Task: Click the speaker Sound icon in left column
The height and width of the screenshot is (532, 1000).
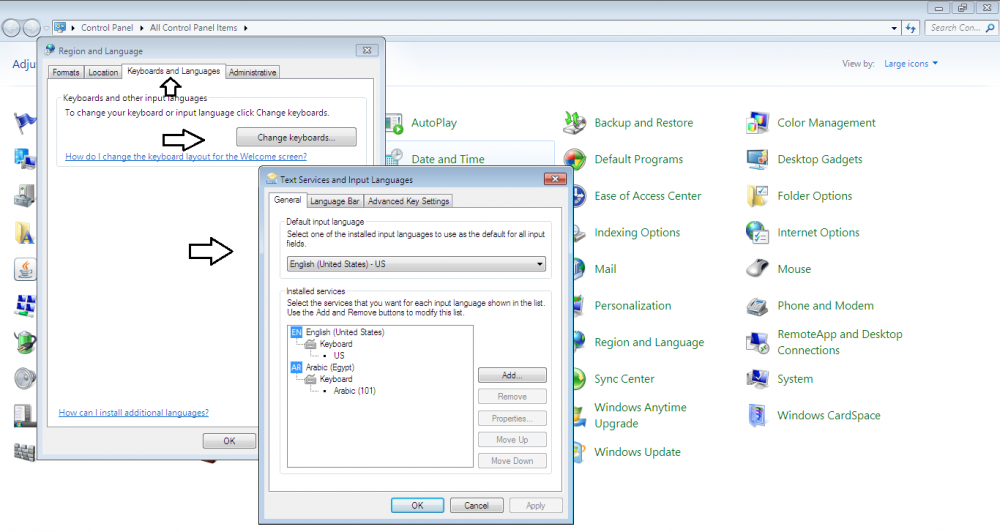Action: coord(25,378)
